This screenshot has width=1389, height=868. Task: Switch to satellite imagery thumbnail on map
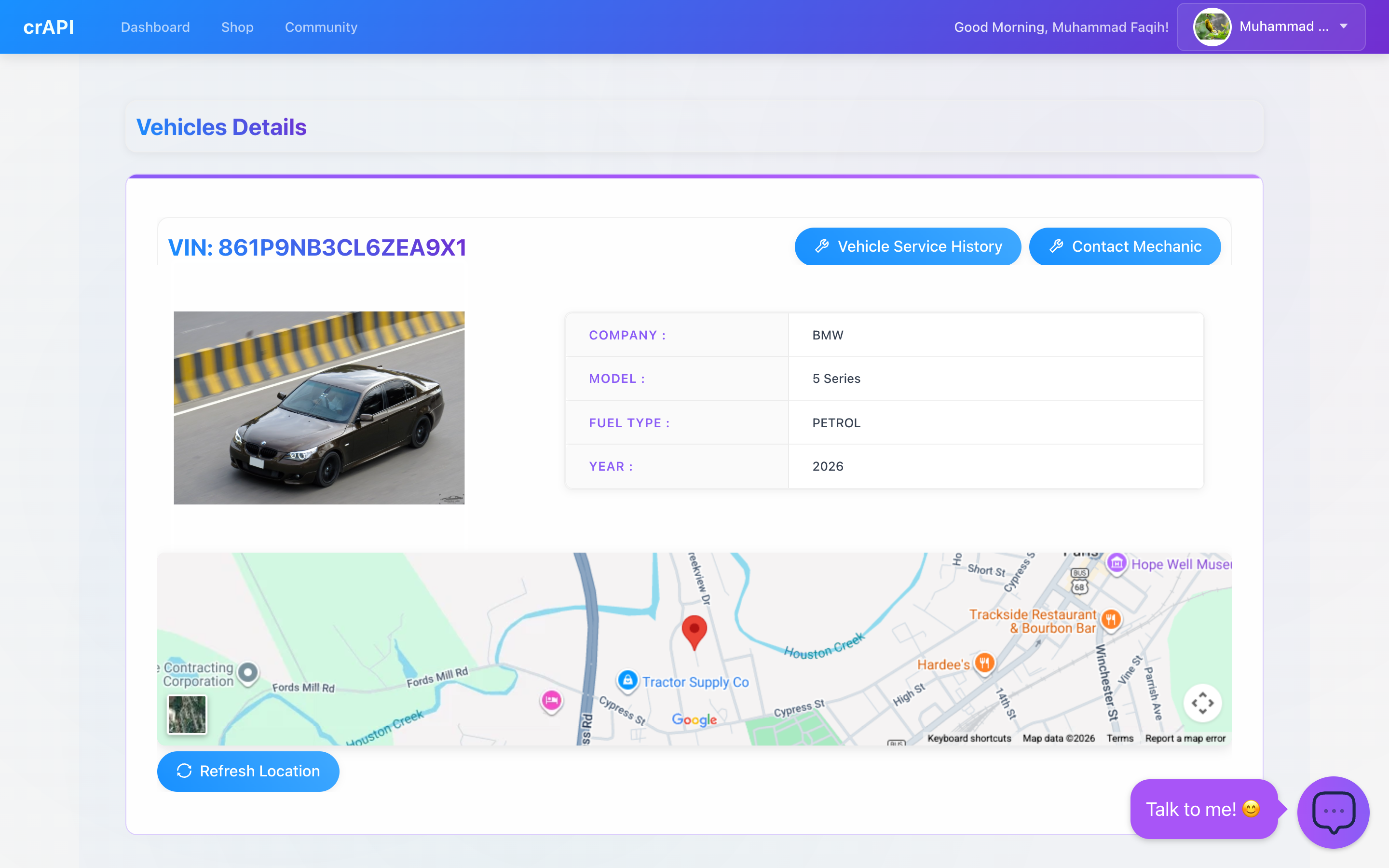point(187,714)
